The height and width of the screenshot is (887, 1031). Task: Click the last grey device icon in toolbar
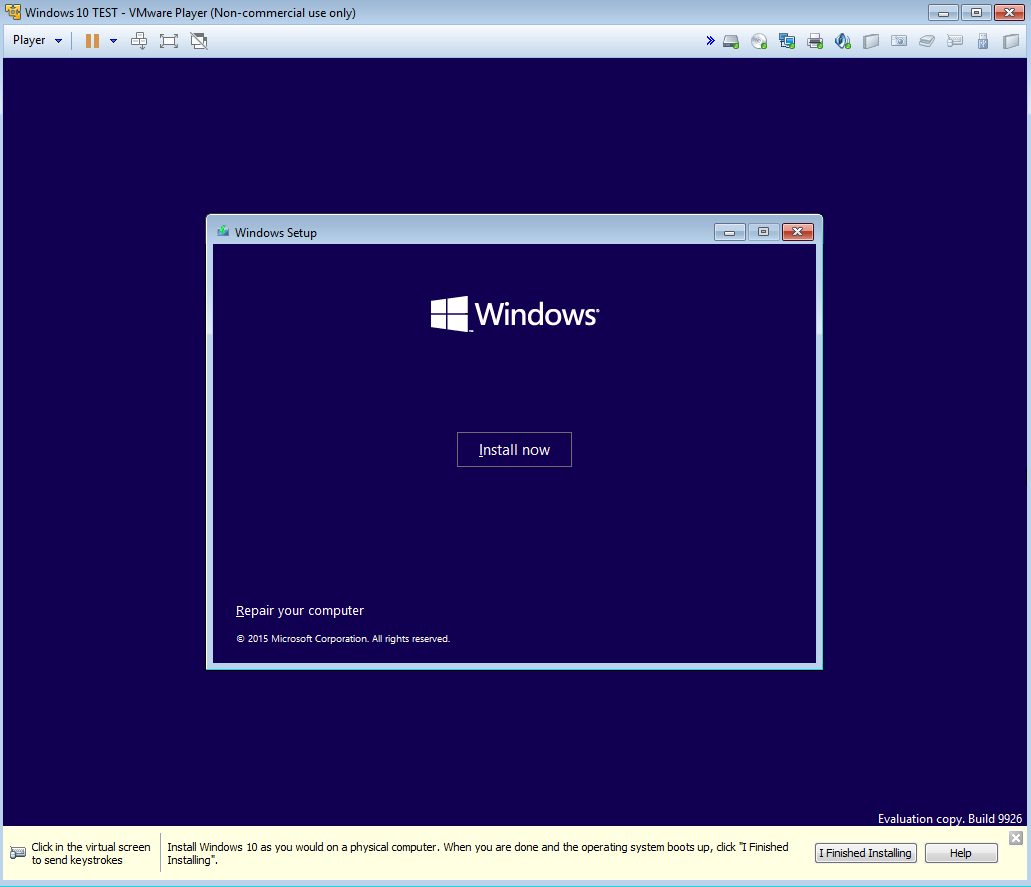pos(1011,41)
